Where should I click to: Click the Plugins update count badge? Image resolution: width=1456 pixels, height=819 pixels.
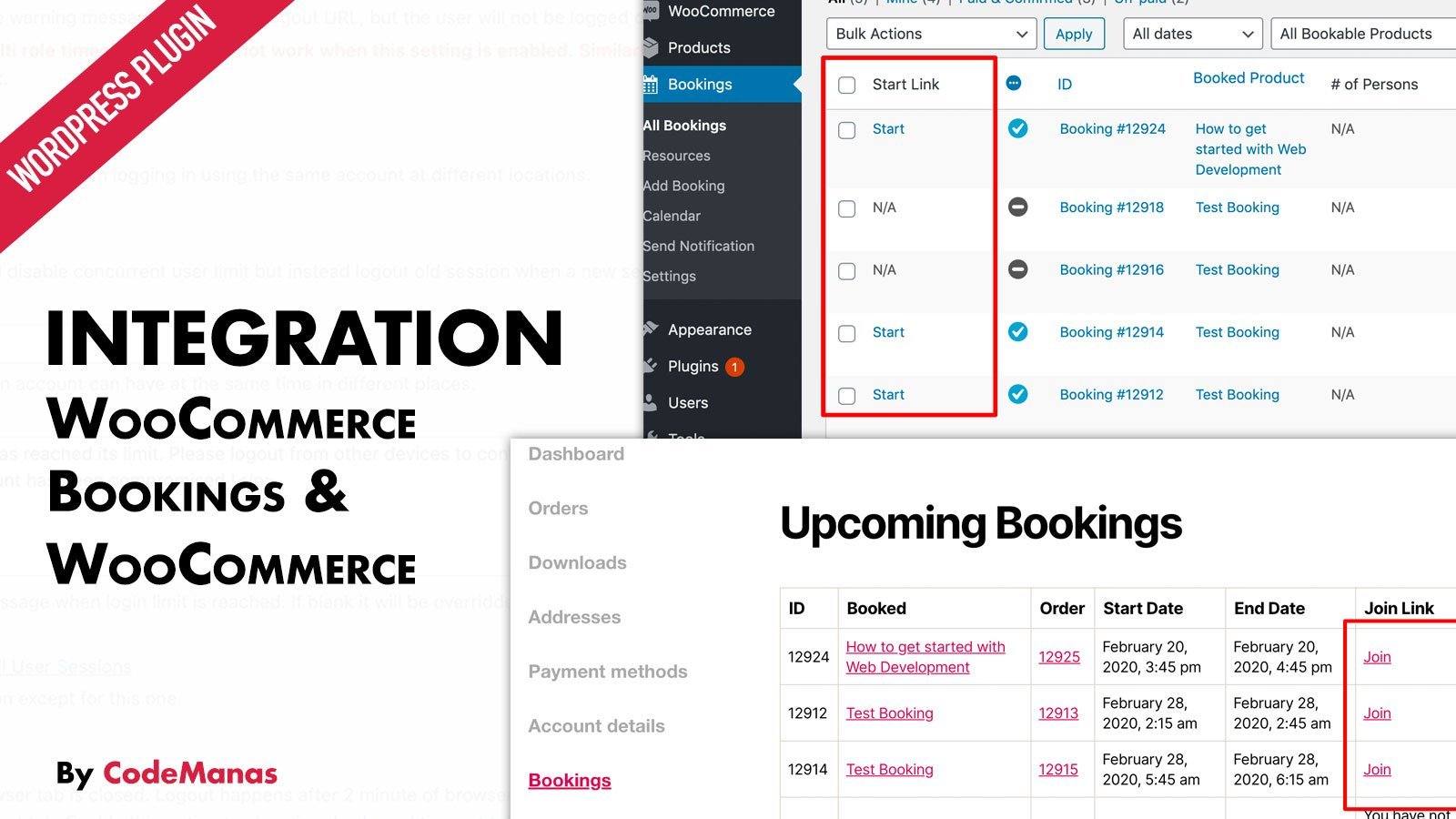point(734,367)
